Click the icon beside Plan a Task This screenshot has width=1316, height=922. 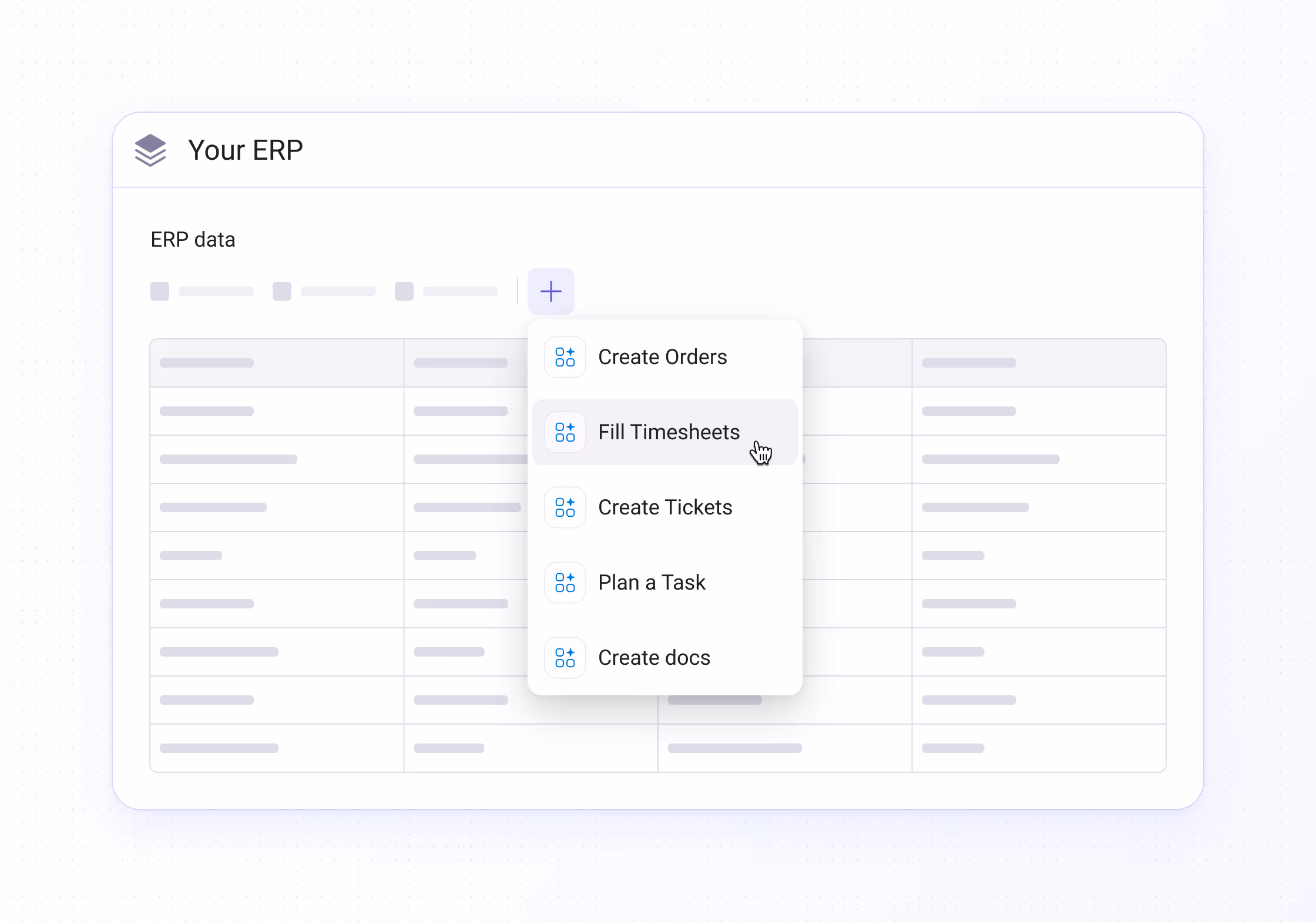565,583
